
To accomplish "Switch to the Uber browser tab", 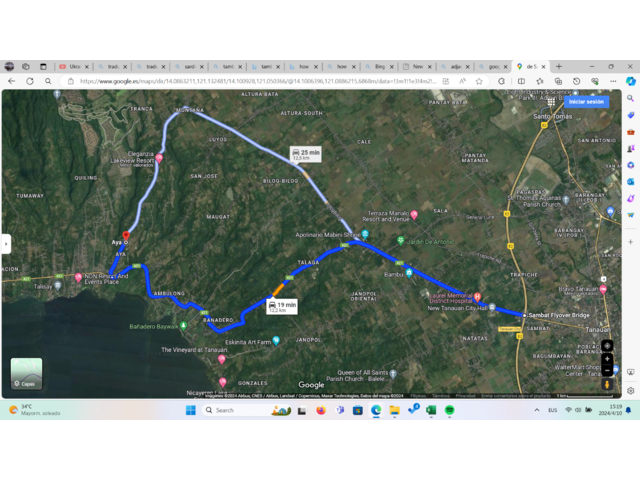I will tap(74, 67).
